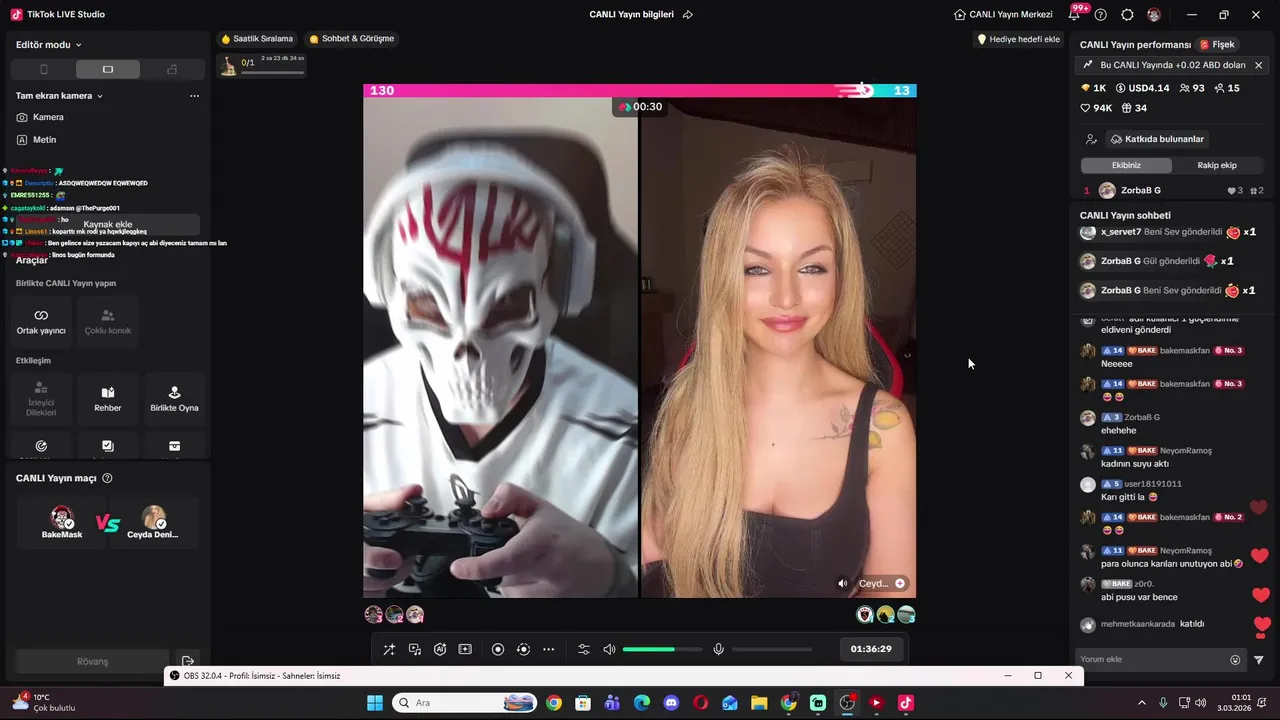Toggle the microphone icon
The width and height of the screenshot is (1280, 720).
718,649
